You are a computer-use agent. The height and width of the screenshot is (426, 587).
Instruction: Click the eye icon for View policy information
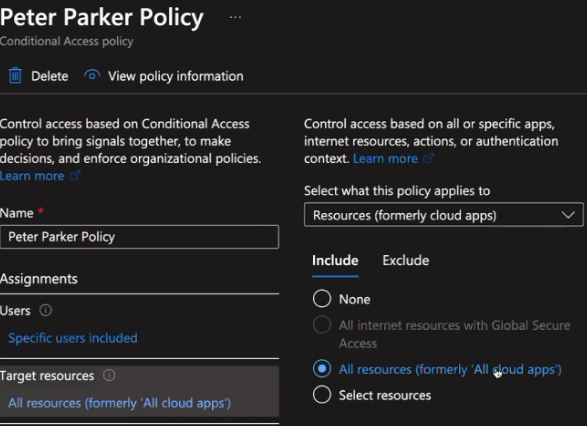[x=92, y=75]
